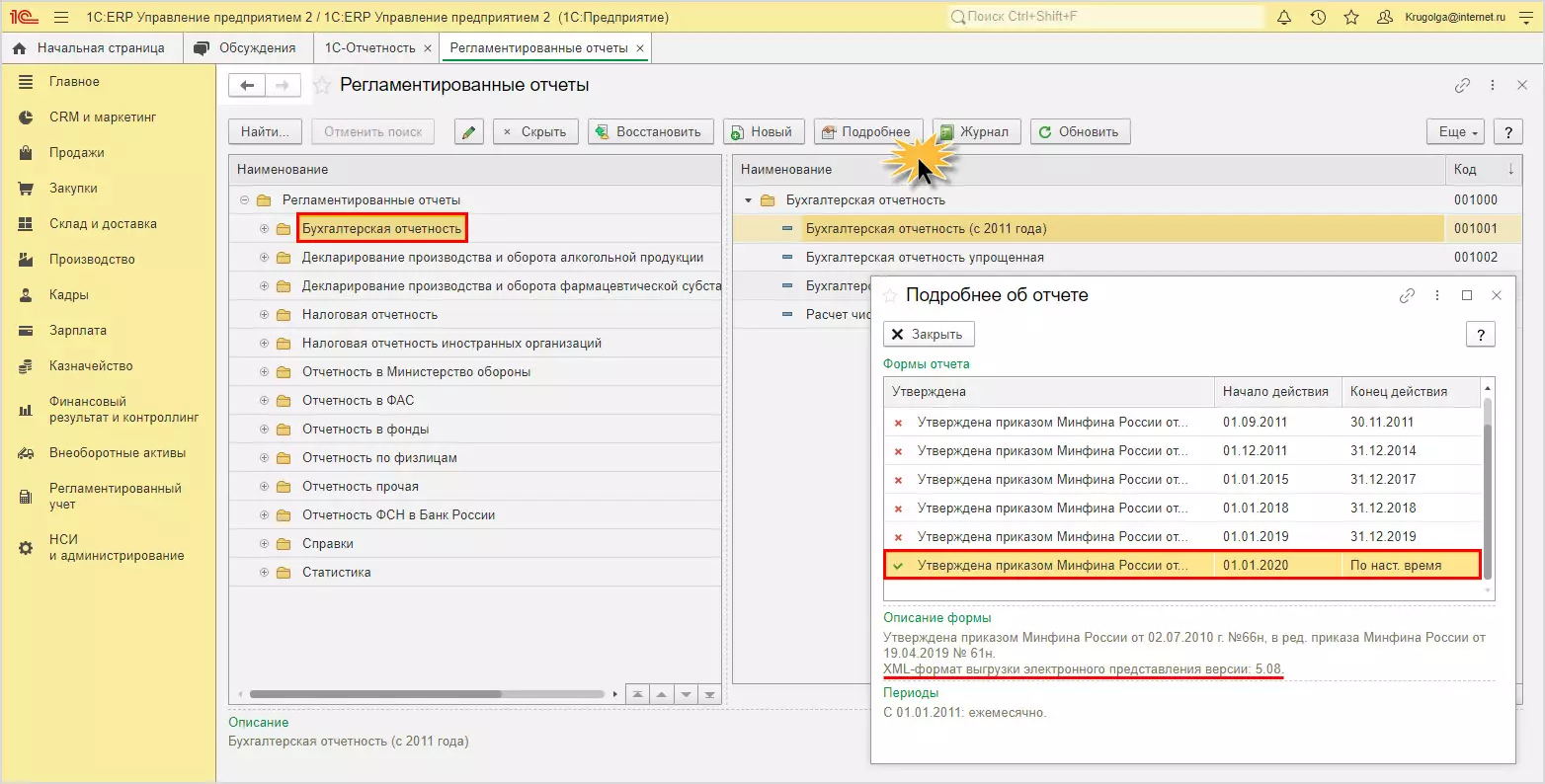Click the Восстановить button
This screenshot has width=1545, height=784.
tap(650, 132)
